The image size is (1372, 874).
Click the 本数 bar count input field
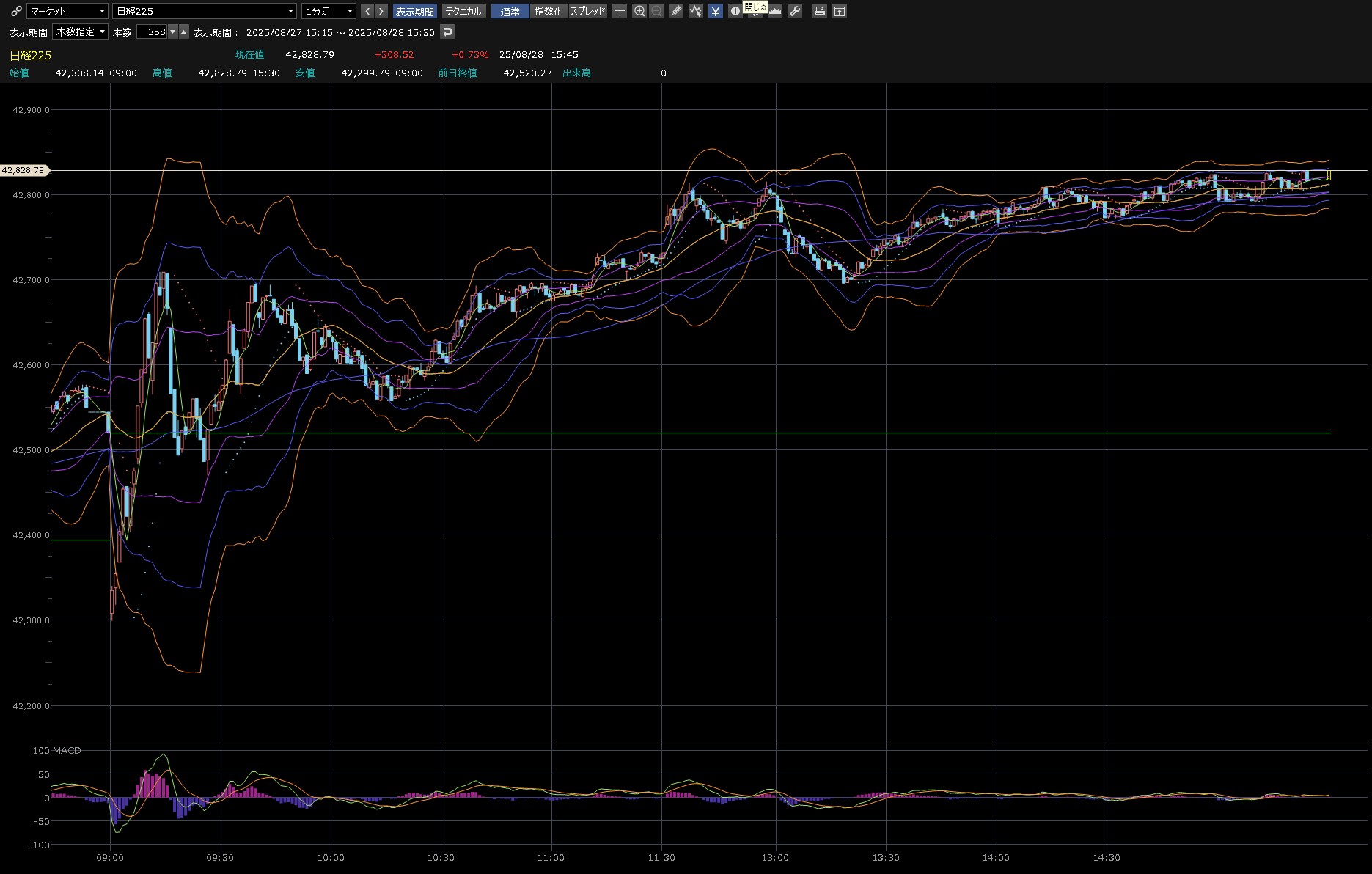pyautogui.click(x=153, y=32)
